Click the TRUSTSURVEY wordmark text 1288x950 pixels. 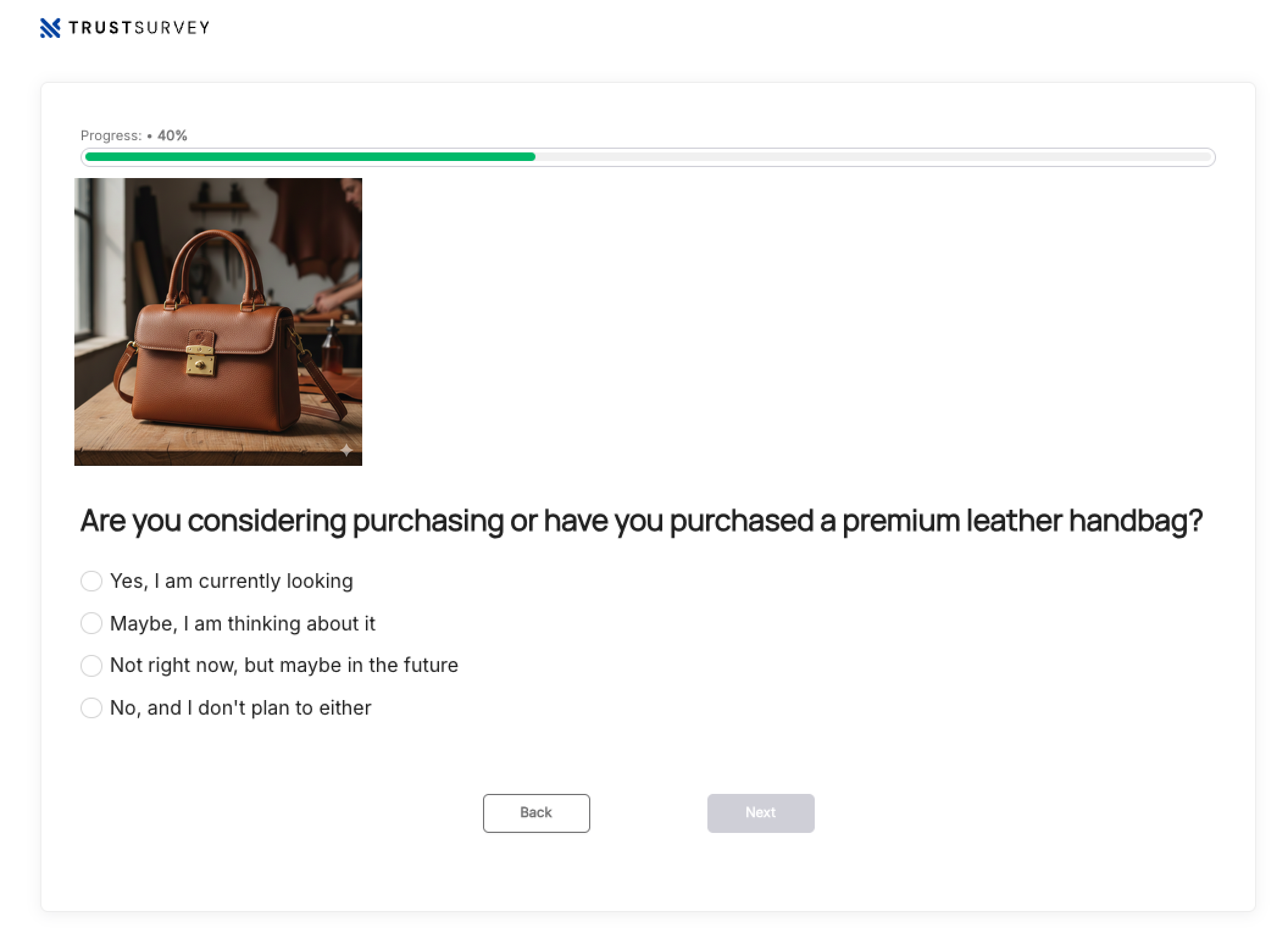click(139, 28)
